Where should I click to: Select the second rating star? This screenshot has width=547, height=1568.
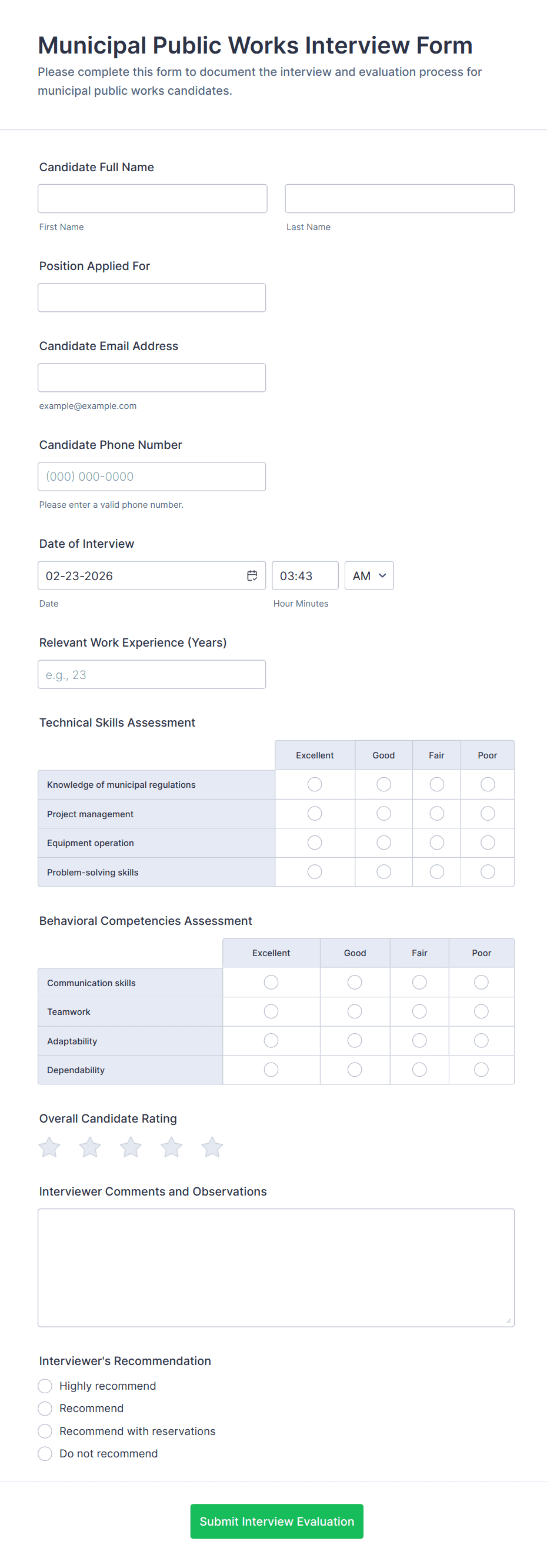(90, 1147)
